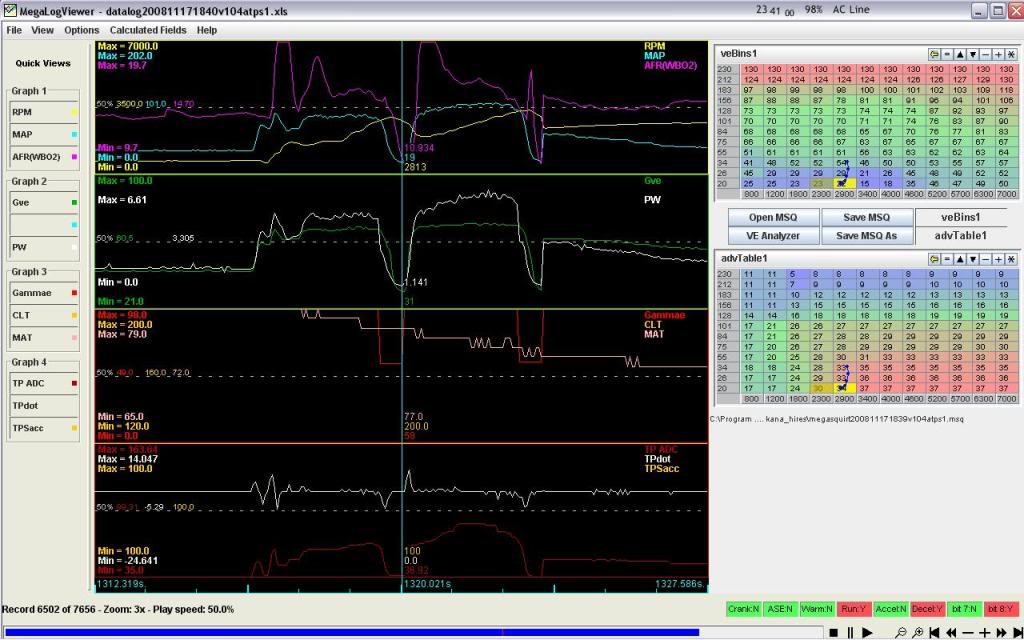Click the Save MSQ As button

point(866,234)
